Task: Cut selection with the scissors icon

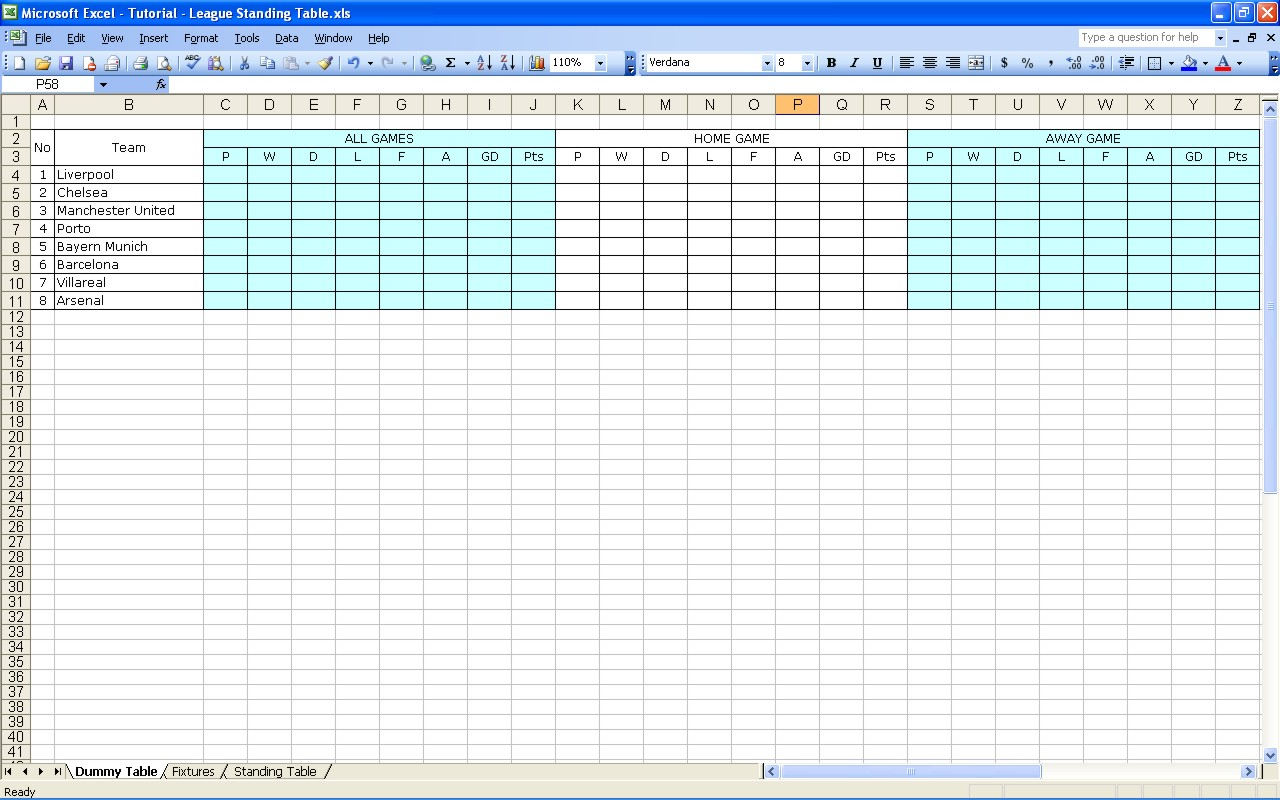Action: (x=244, y=63)
